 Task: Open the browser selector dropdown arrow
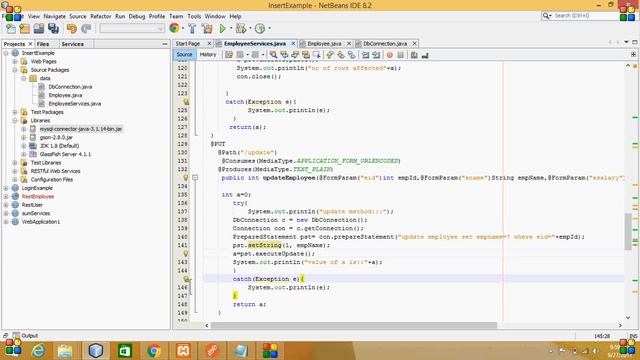click(x=182, y=29)
